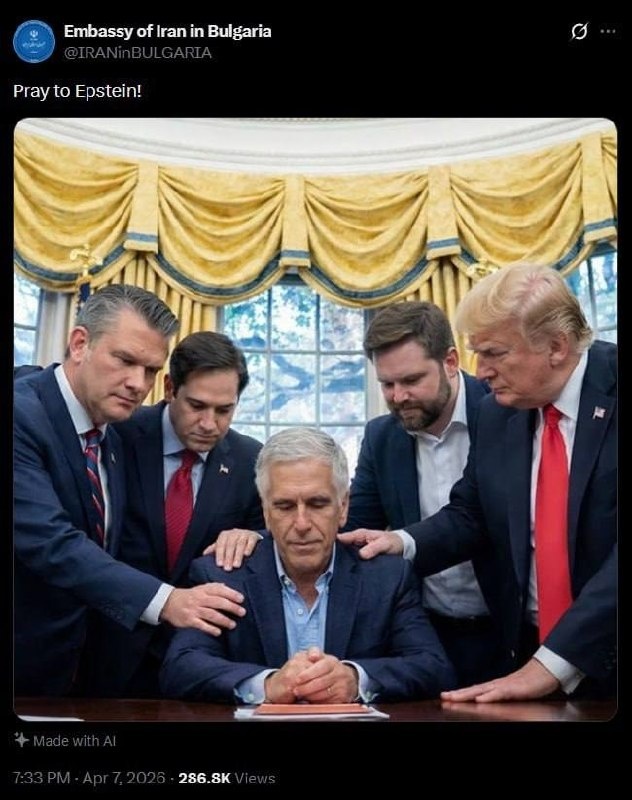Click the orange folder on the desk
Screen dimensions: 632x800
coord(312,709)
